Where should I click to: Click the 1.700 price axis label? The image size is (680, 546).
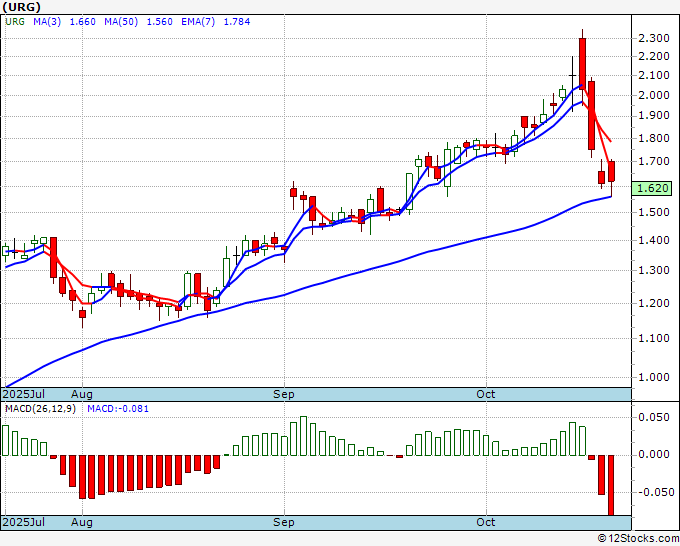coord(654,161)
